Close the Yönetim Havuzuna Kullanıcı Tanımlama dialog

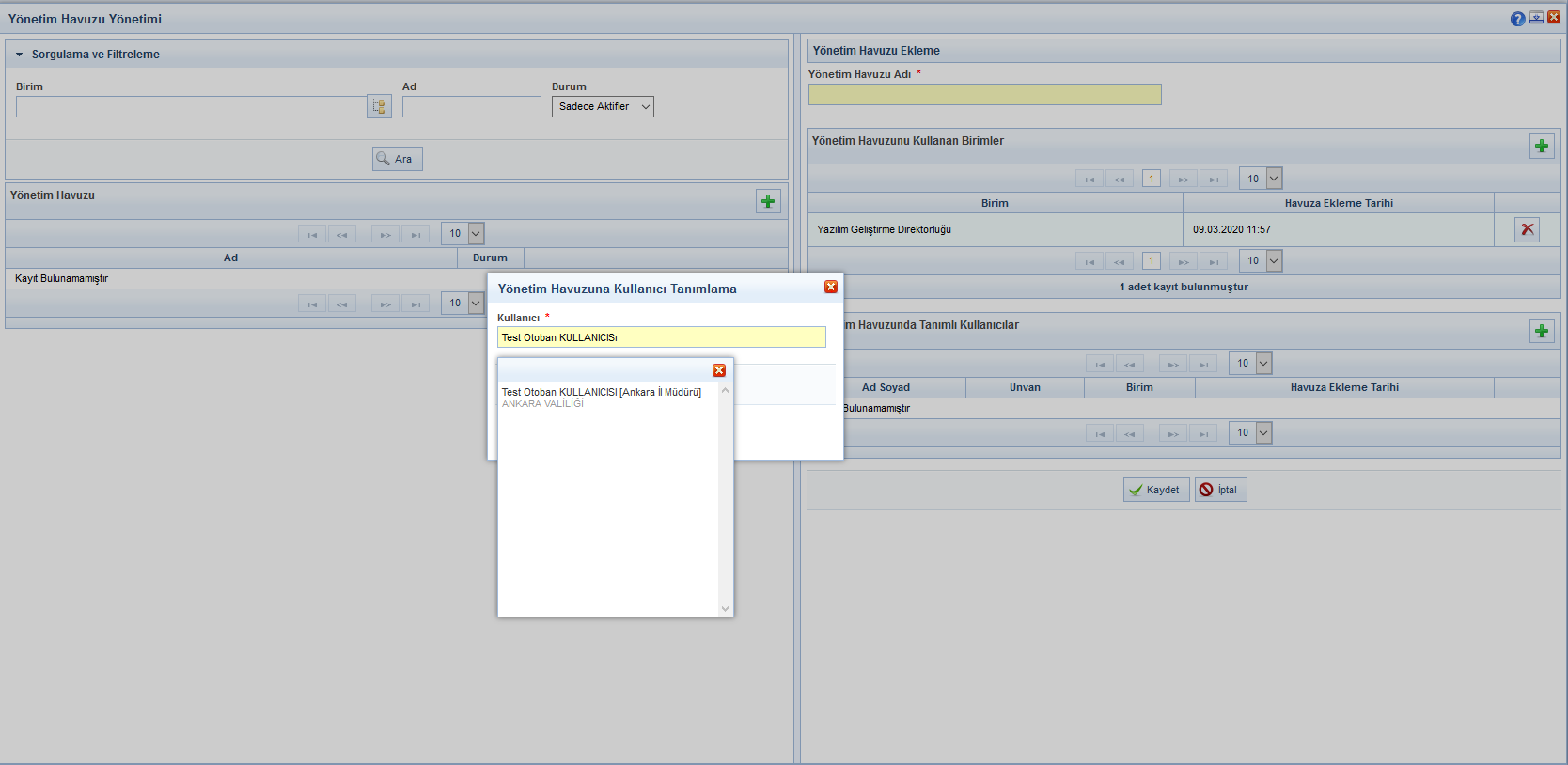coord(831,288)
